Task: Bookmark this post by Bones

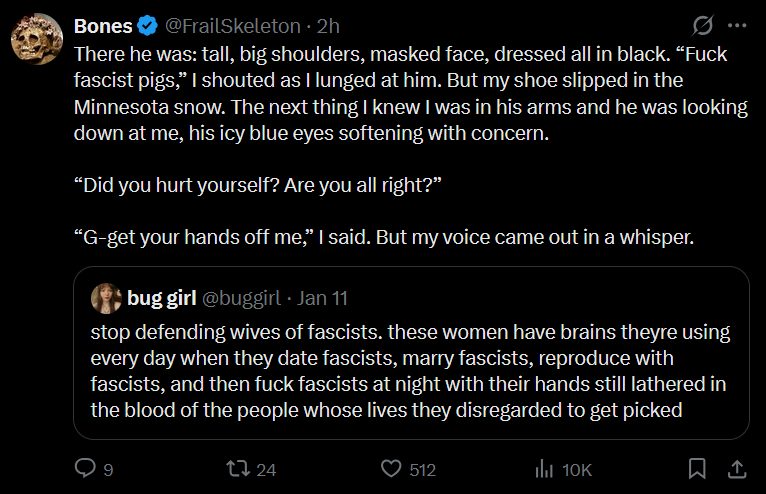Action: pyautogui.click(x=698, y=468)
